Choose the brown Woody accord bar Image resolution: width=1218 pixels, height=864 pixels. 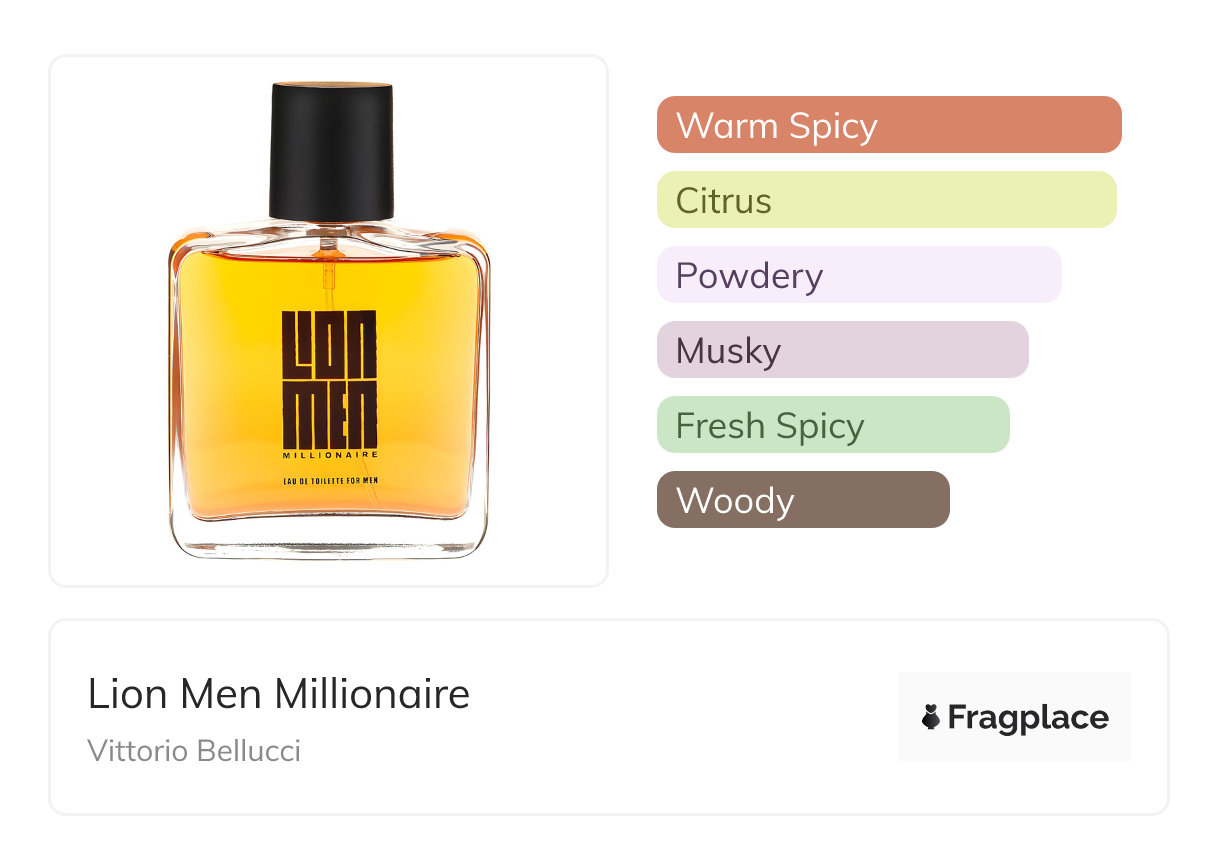(803, 500)
